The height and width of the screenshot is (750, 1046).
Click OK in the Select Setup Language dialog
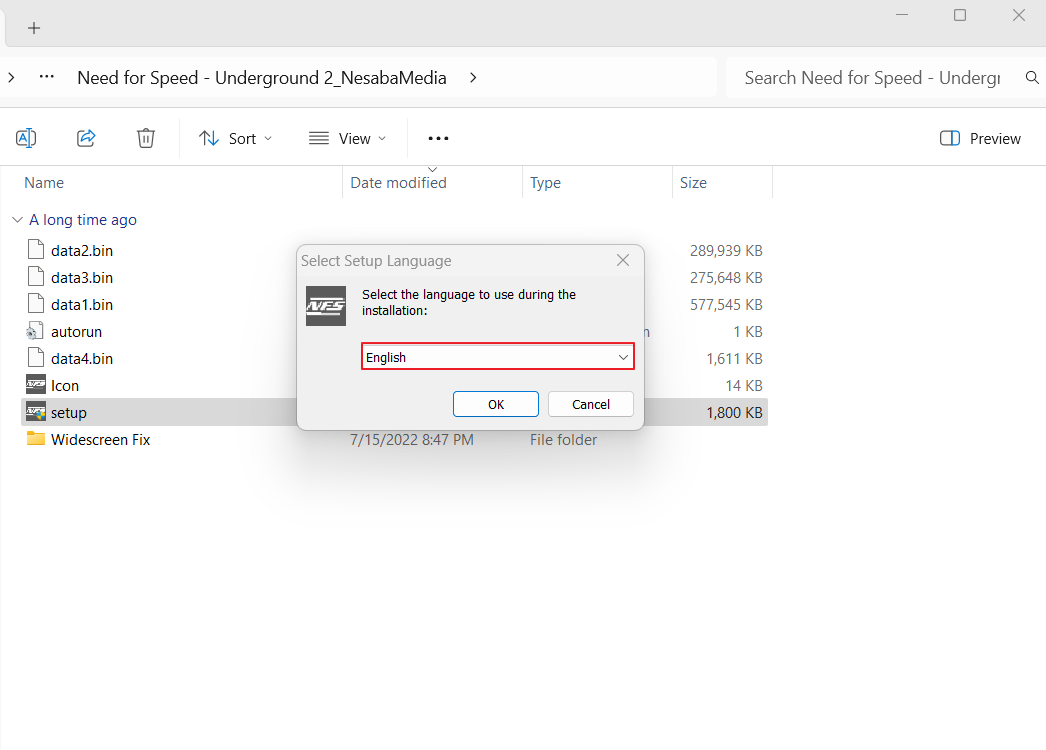coord(496,404)
